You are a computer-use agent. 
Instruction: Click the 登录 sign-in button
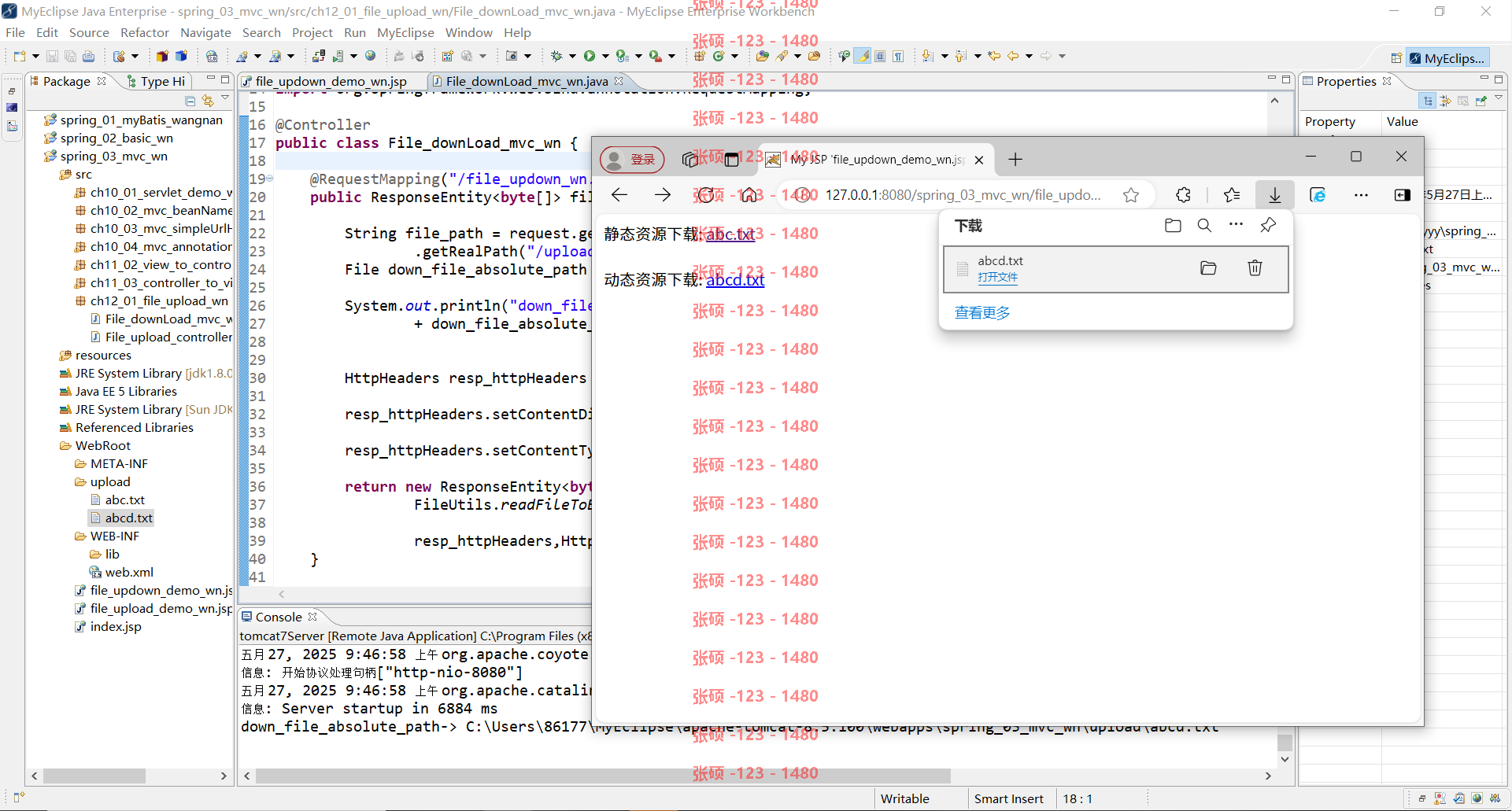tap(632, 160)
